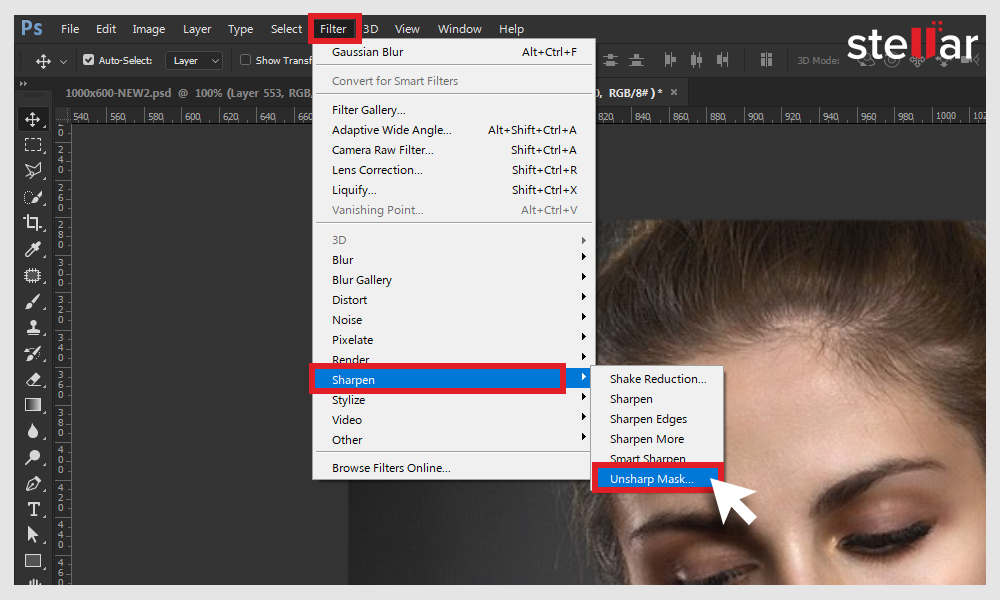This screenshot has width=1000, height=600.
Task: Select the Crop tool
Action: [33, 223]
